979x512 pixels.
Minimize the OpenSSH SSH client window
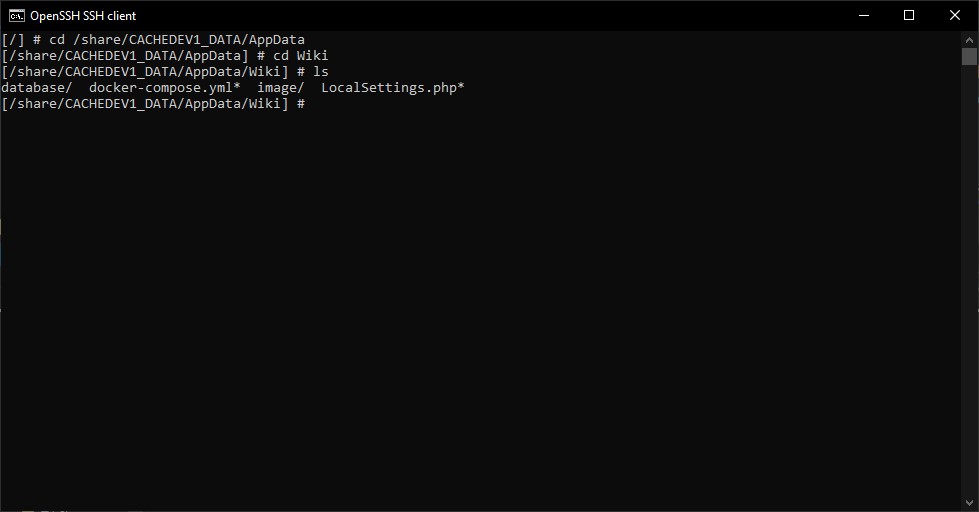click(863, 15)
